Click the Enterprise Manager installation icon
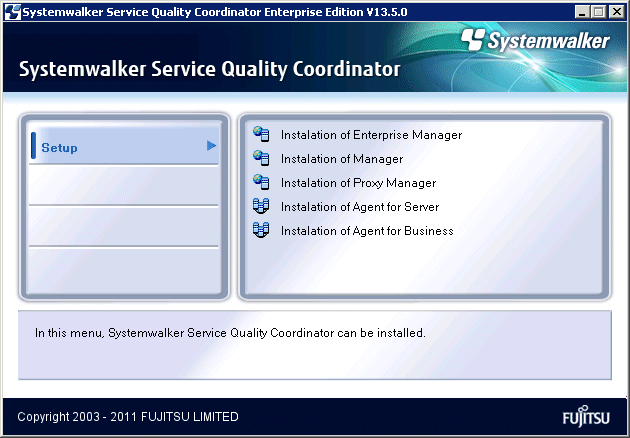 coord(261,134)
